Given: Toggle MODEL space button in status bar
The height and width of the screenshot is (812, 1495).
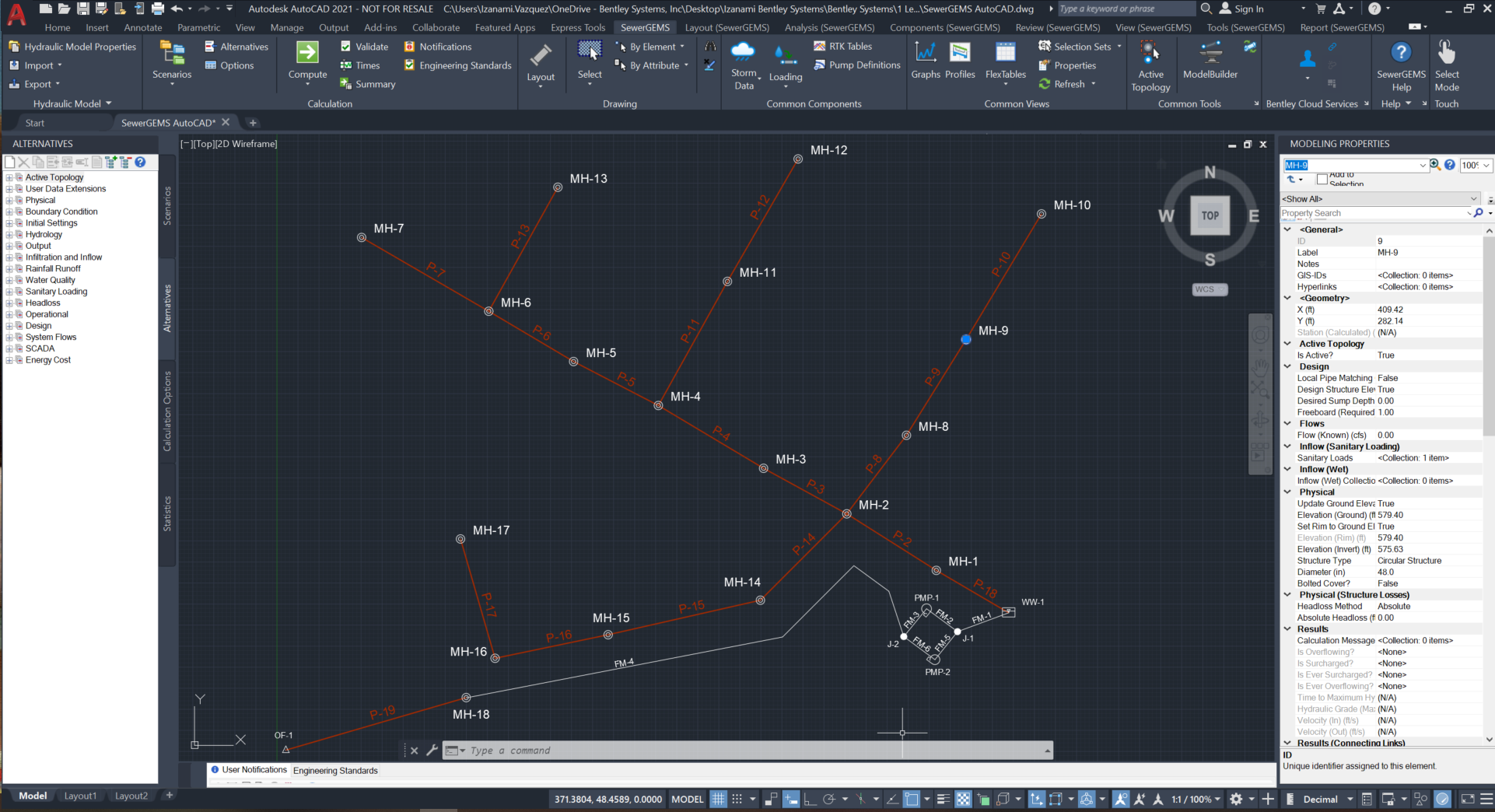Looking at the screenshot, I should [688, 799].
